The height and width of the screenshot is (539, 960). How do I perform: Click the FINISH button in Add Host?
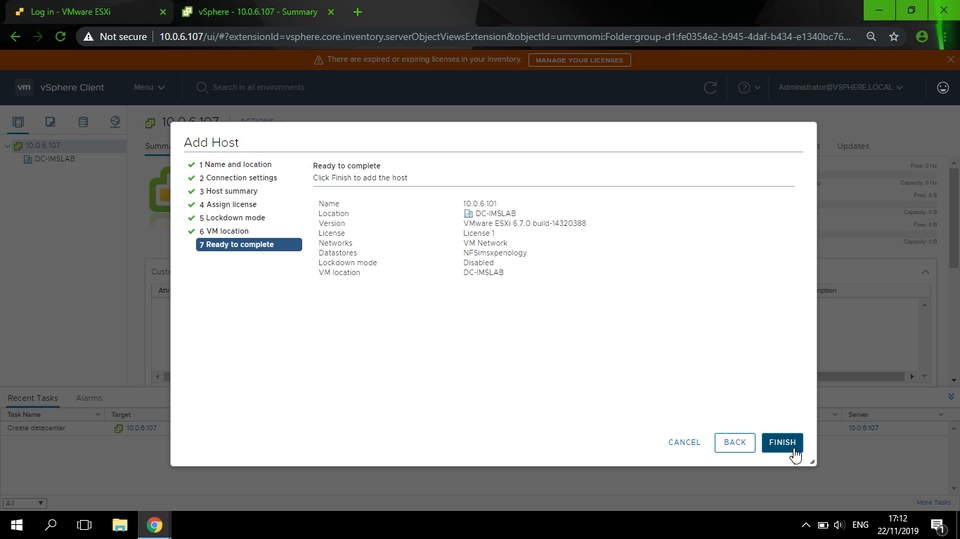782,442
